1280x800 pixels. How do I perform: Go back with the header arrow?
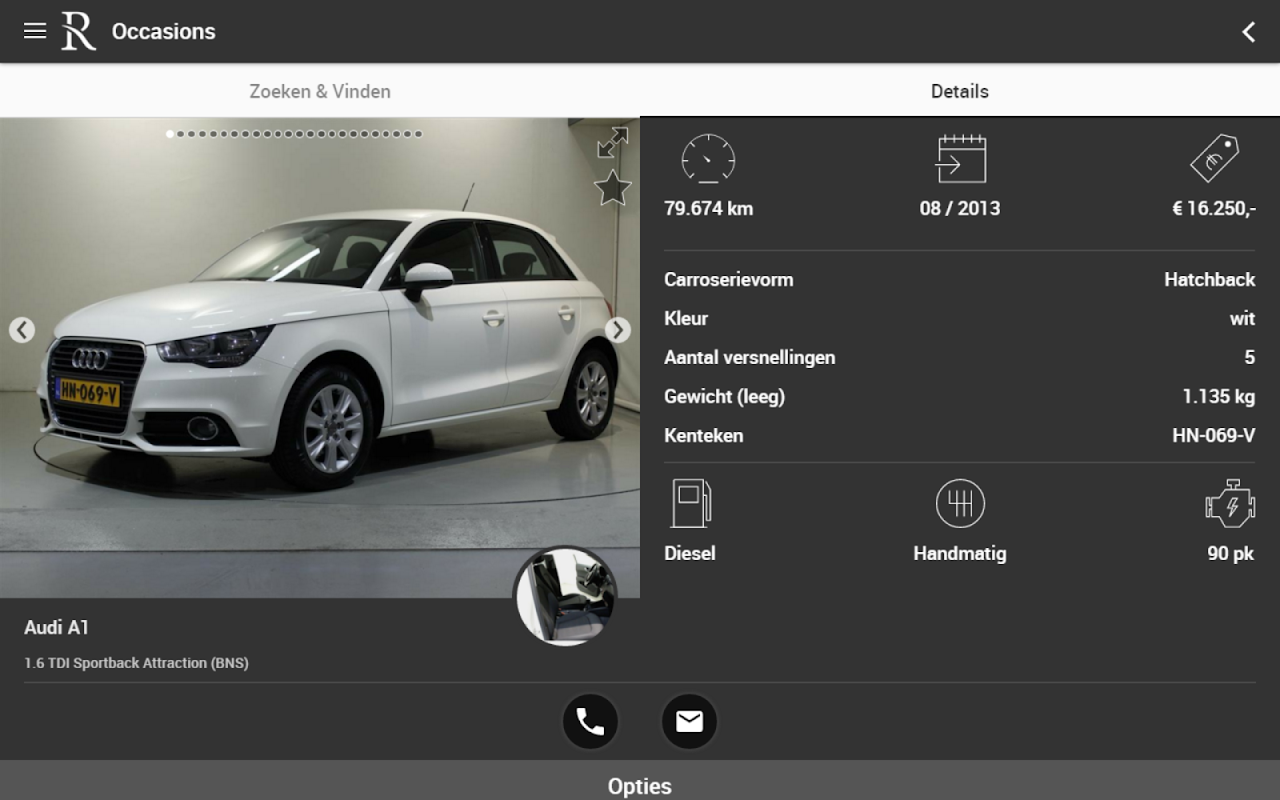(1248, 32)
